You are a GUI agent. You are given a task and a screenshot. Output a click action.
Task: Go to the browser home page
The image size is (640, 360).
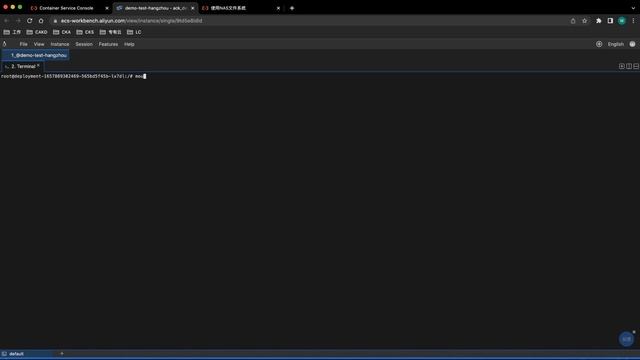[41, 20]
